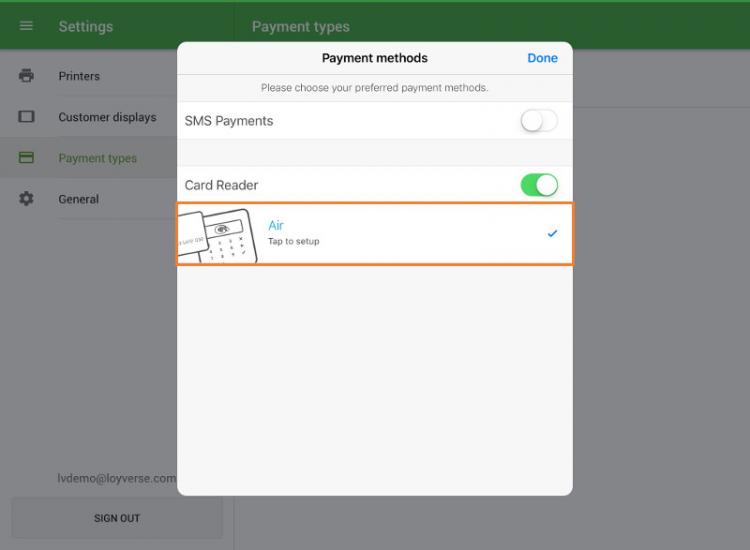Screen dimensions: 750x550
Task: Select Payment types in sidebar
Action: click(98, 158)
